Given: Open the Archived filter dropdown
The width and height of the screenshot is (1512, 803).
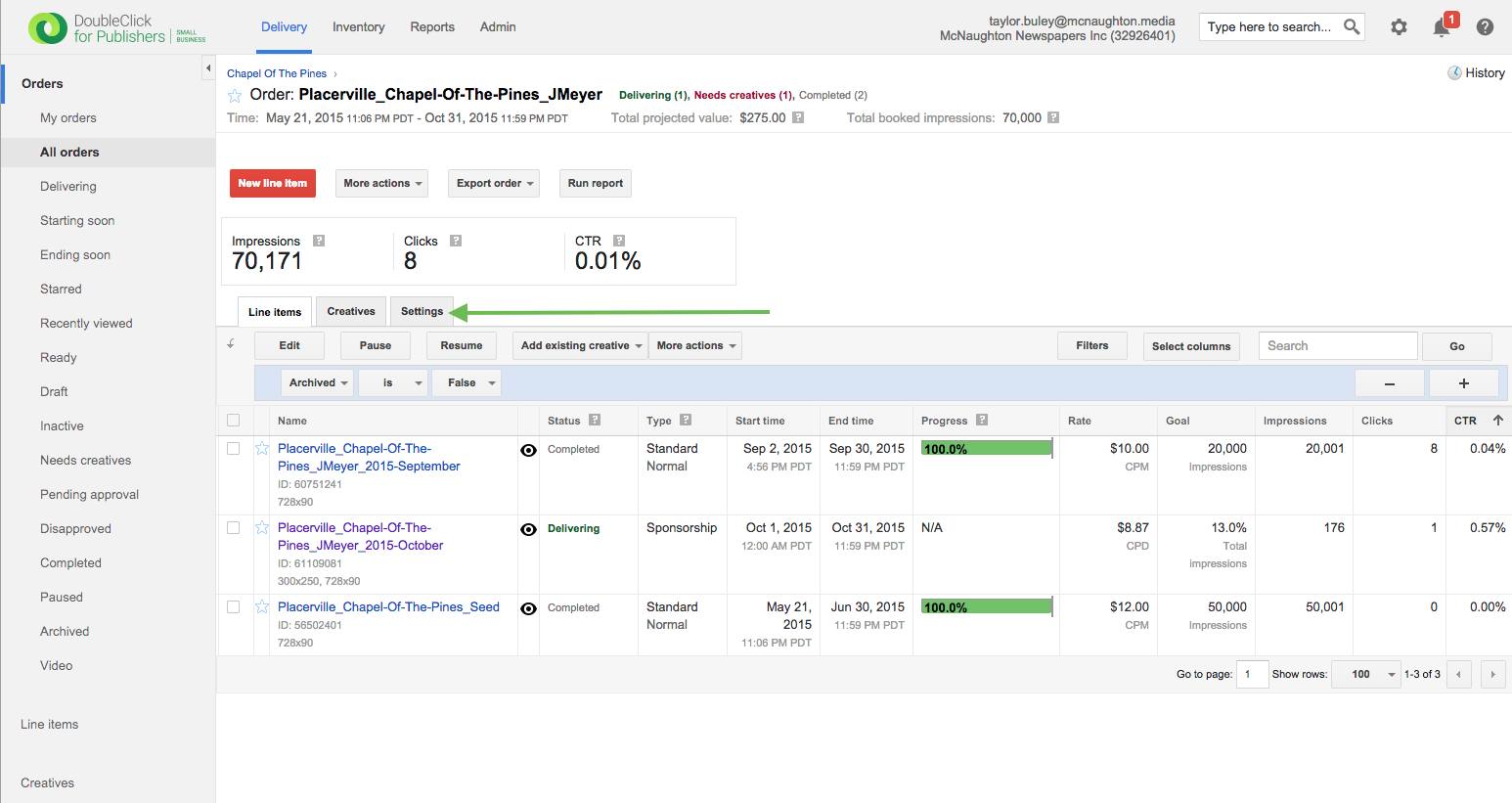Looking at the screenshot, I should [x=317, y=383].
